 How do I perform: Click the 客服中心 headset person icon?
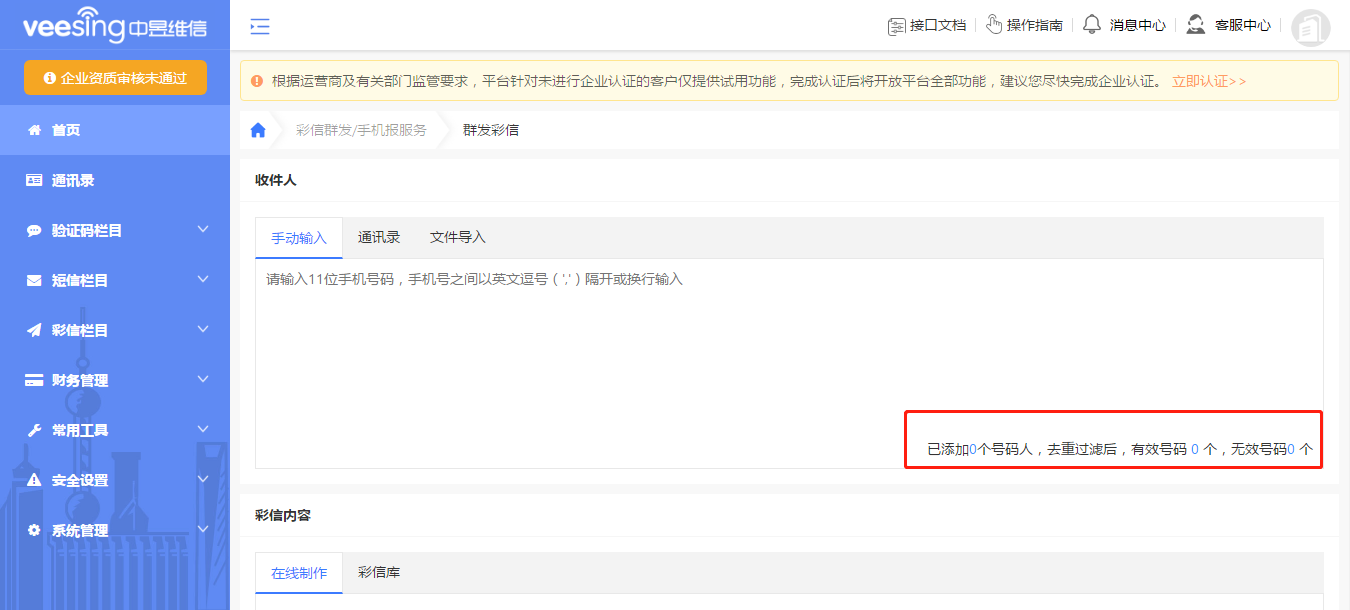1195,25
